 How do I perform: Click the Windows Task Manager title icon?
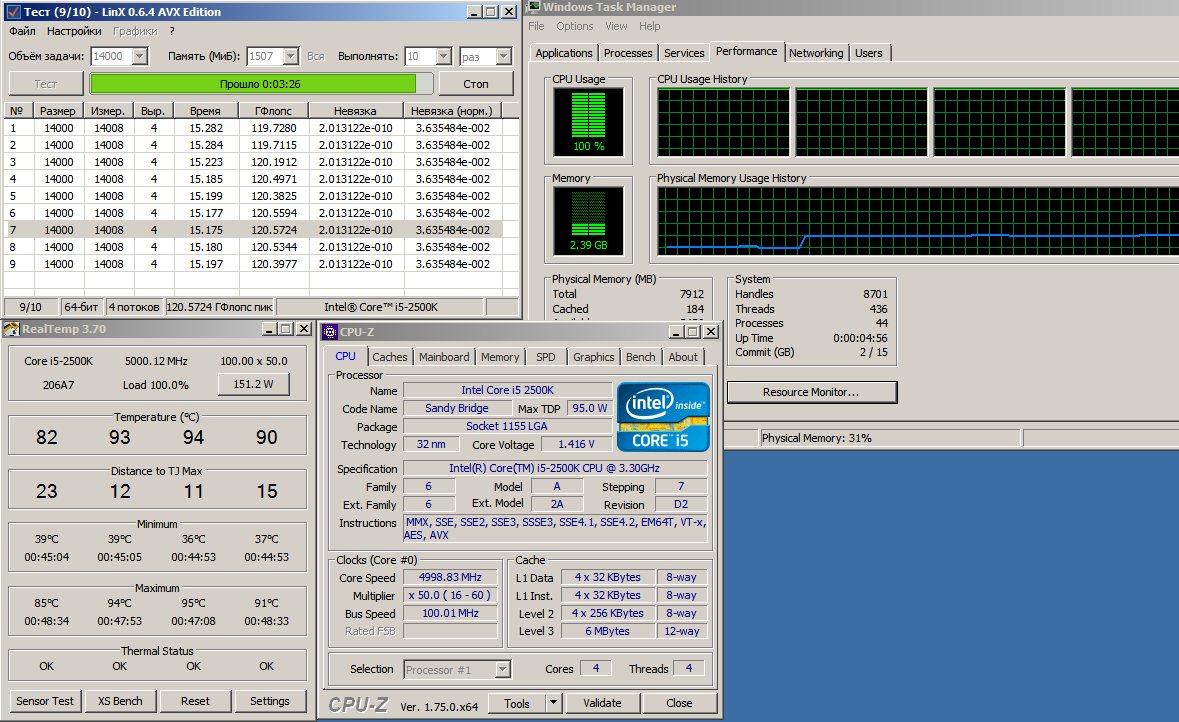[x=534, y=7]
